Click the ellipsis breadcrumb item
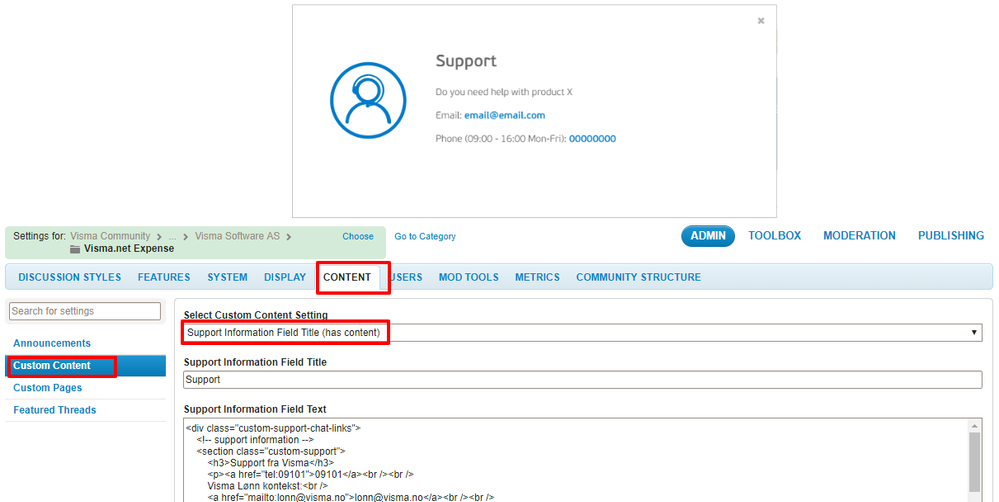This screenshot has height=502, width=999. pos(172,236)
